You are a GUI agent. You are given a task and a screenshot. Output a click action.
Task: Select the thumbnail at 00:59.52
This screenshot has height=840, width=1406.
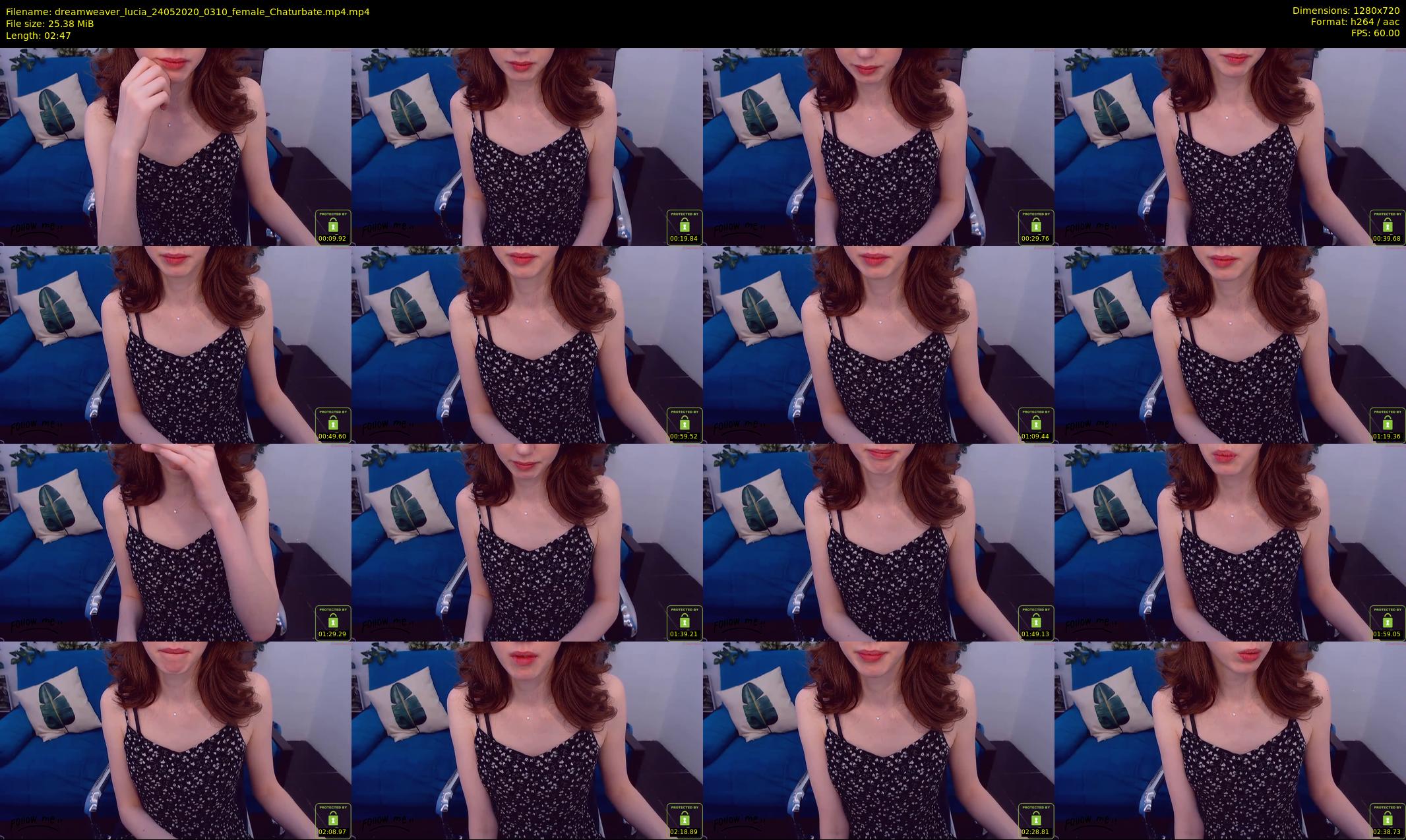click(x=527, y=344)
